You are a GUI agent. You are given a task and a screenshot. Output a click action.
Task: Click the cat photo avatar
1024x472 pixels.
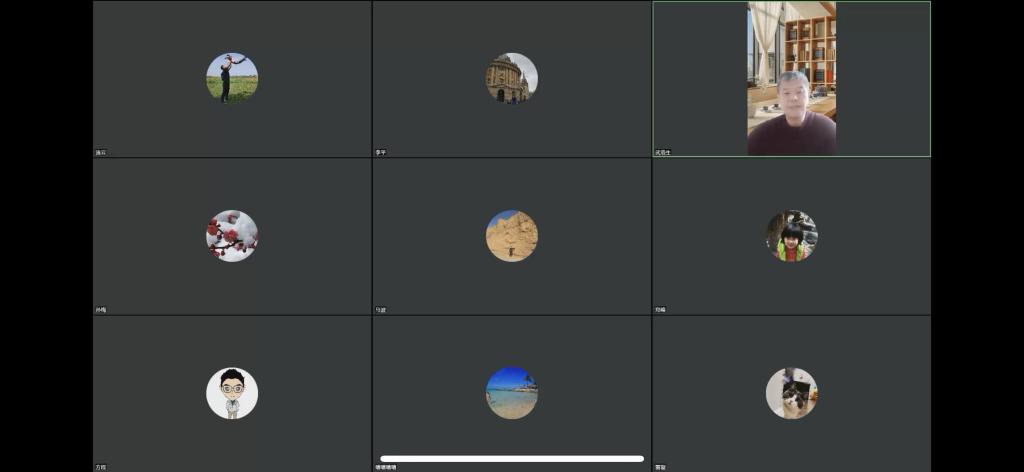click(x=791, y=393)
